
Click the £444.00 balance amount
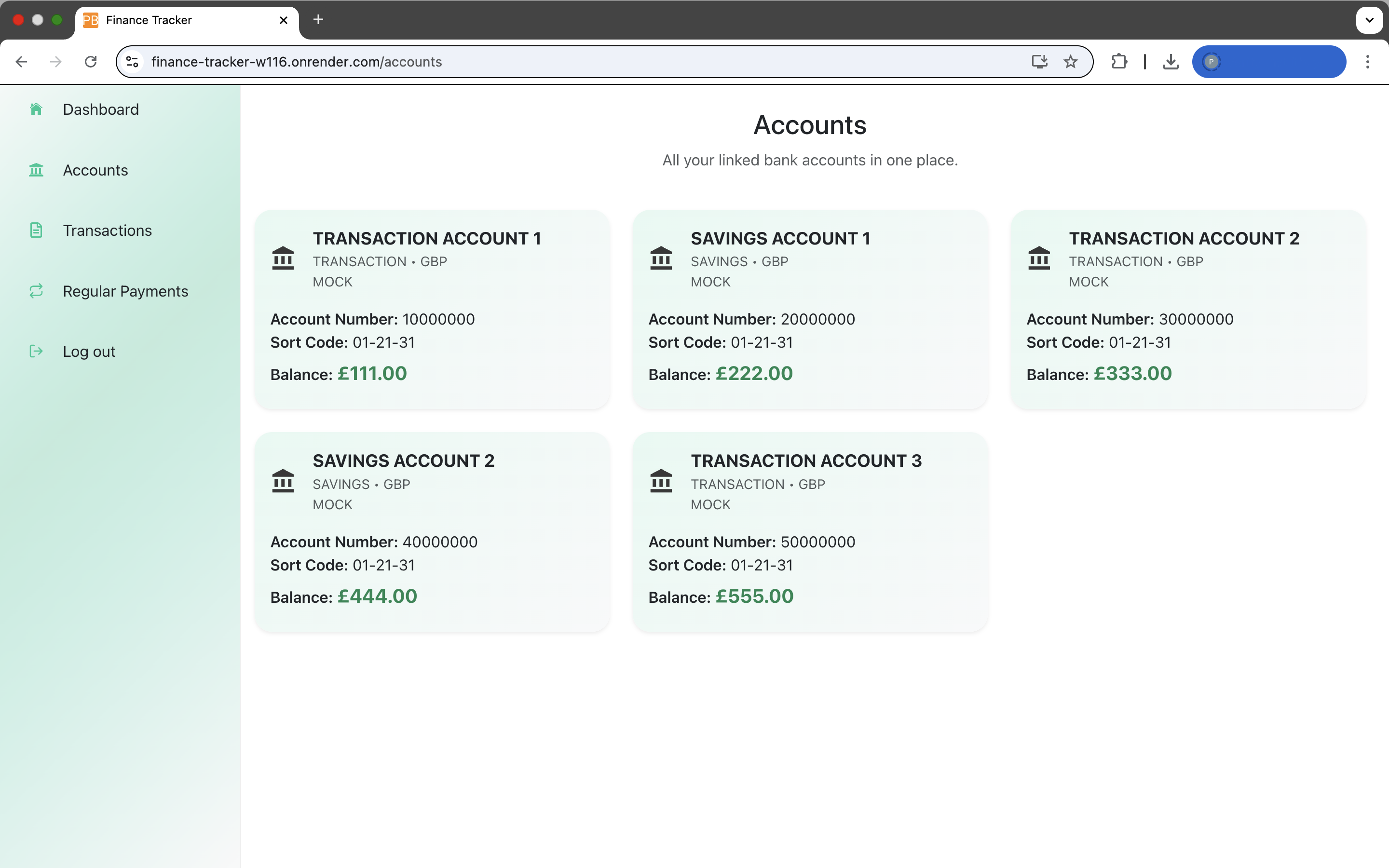[377, 597]
